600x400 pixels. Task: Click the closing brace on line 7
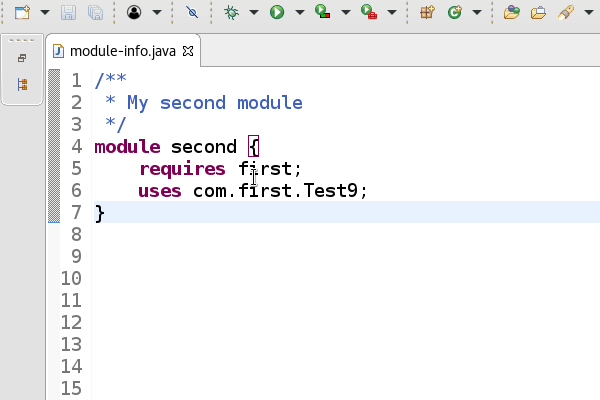click(99, 213)
